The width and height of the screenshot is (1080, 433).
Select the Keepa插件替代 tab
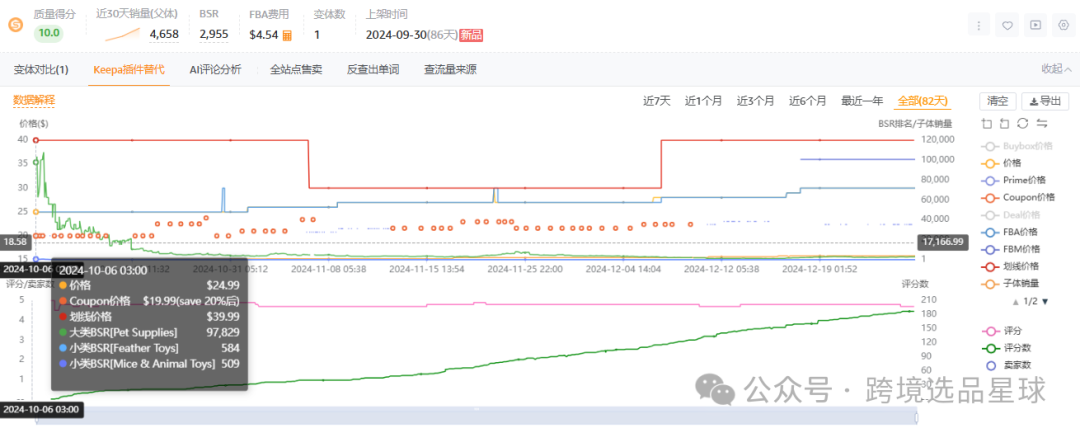[x=129, y=70]
